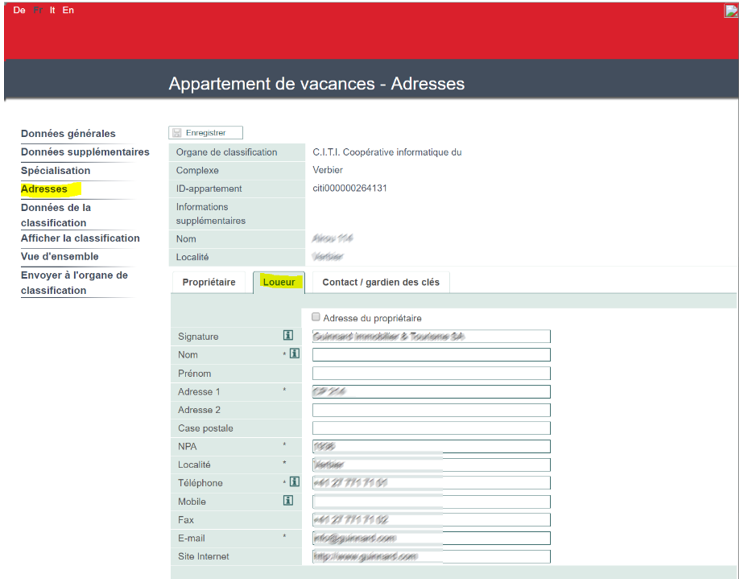This screenshot has height=579, width=739.
Task: Click the info icon beside Signature
Action: pyautogui.click(x=288, y=337)
